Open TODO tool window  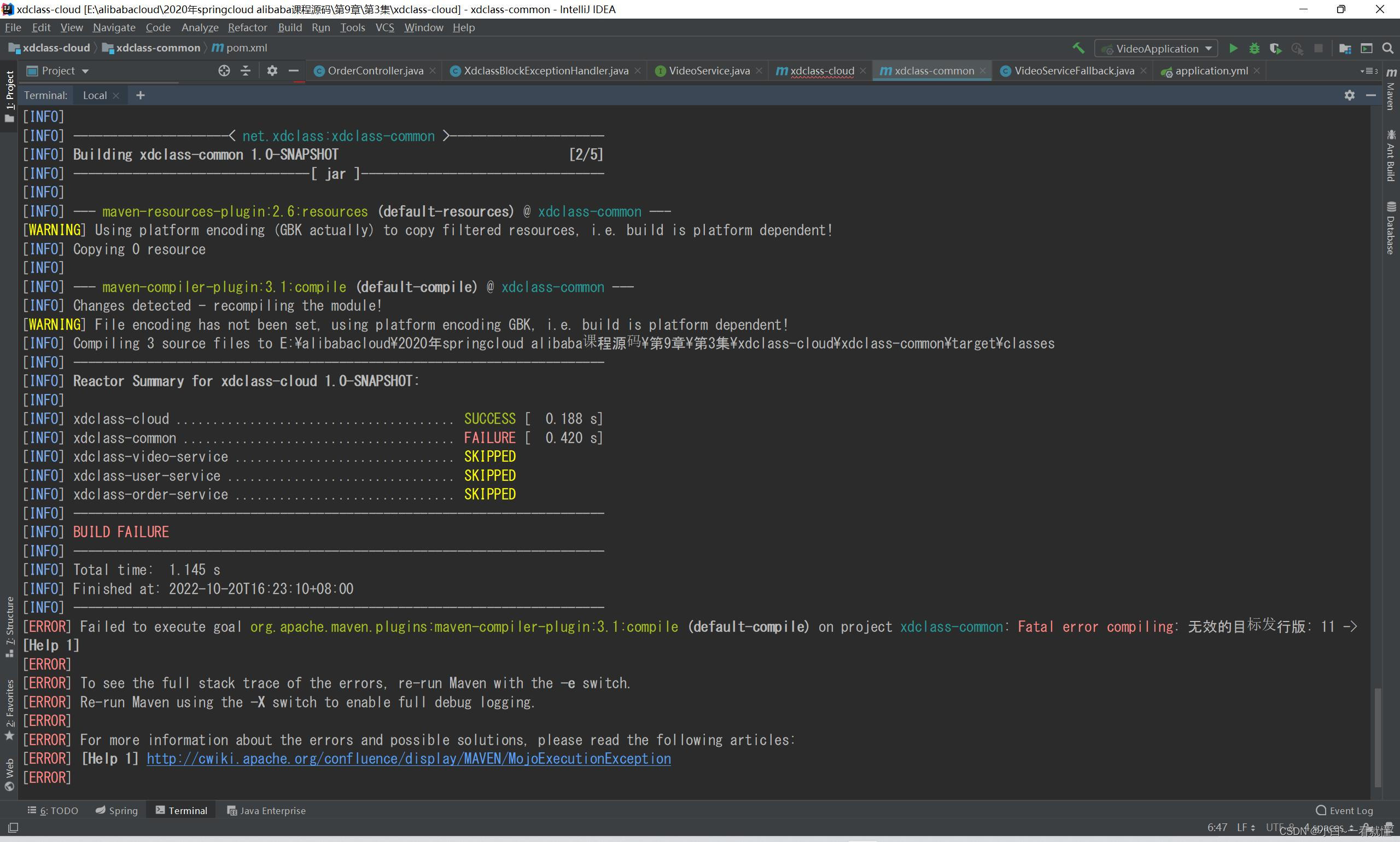click(52, 810)
